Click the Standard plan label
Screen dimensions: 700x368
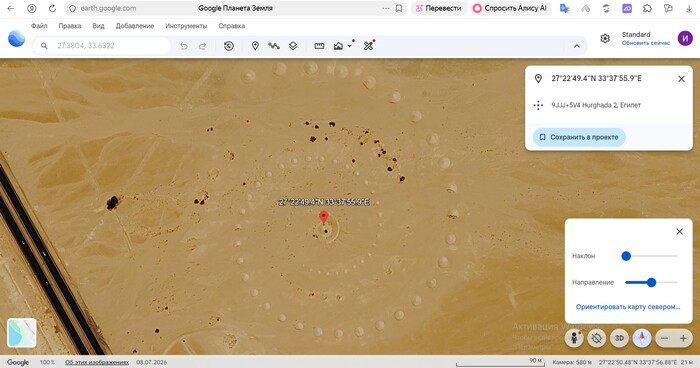pyautogui.click(x=636, y=34)
